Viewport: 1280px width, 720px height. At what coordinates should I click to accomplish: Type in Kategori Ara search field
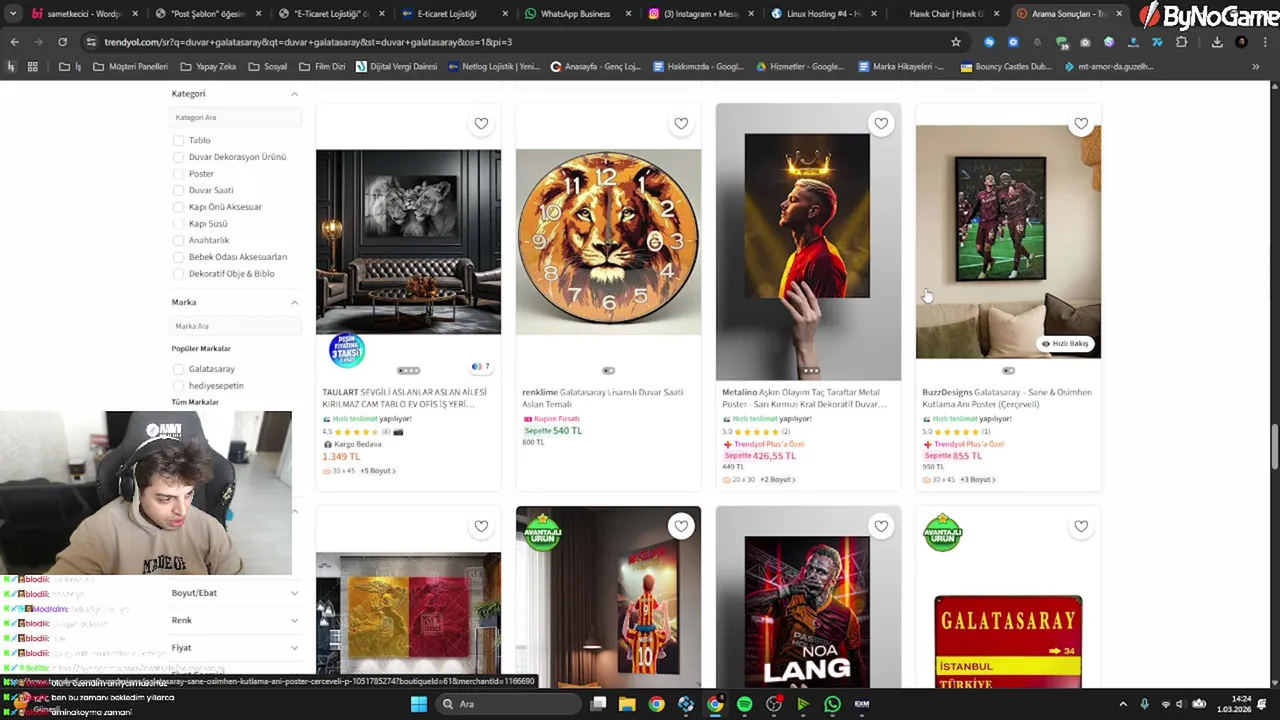tap(235, 118)
